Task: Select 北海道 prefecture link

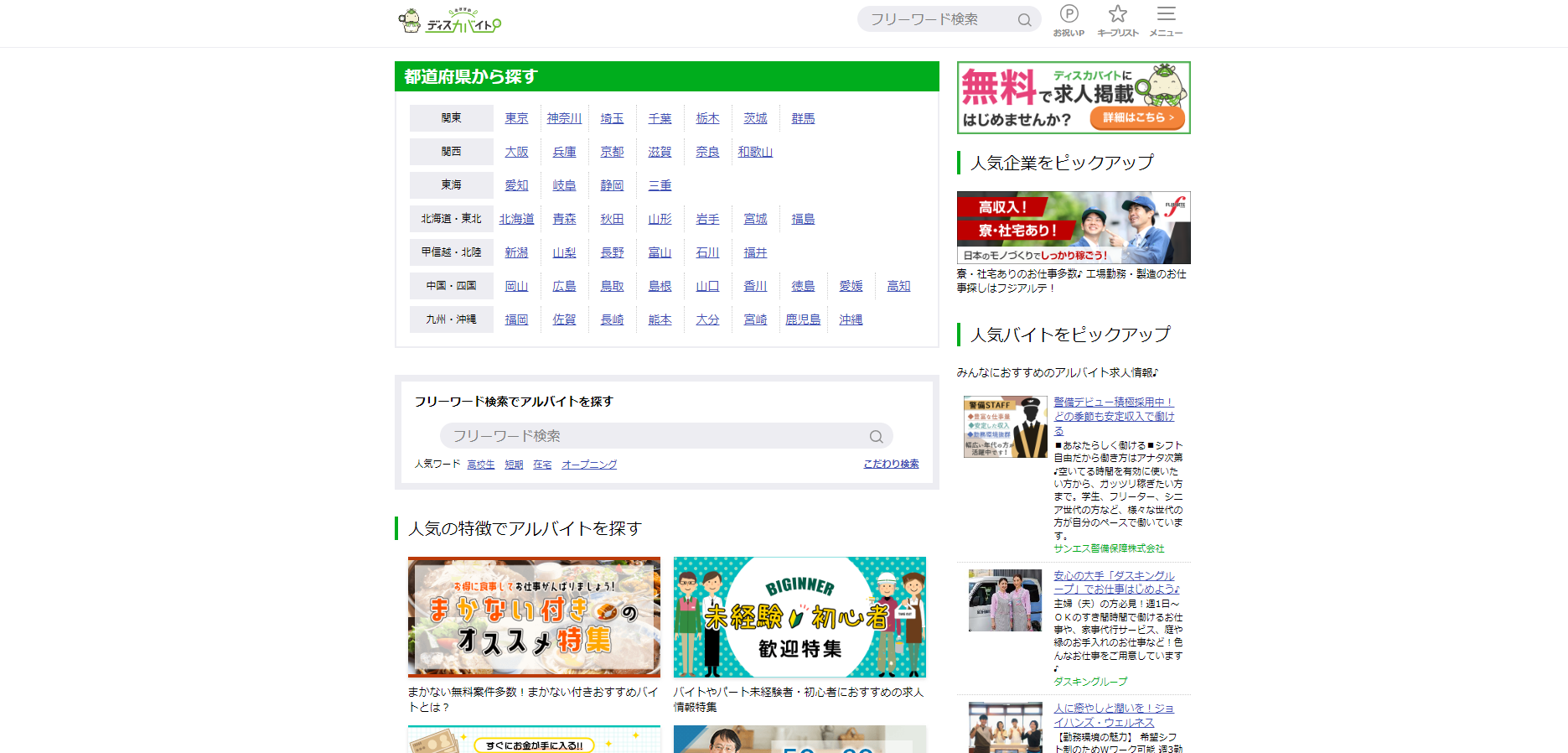Action: tap(516, 219)
